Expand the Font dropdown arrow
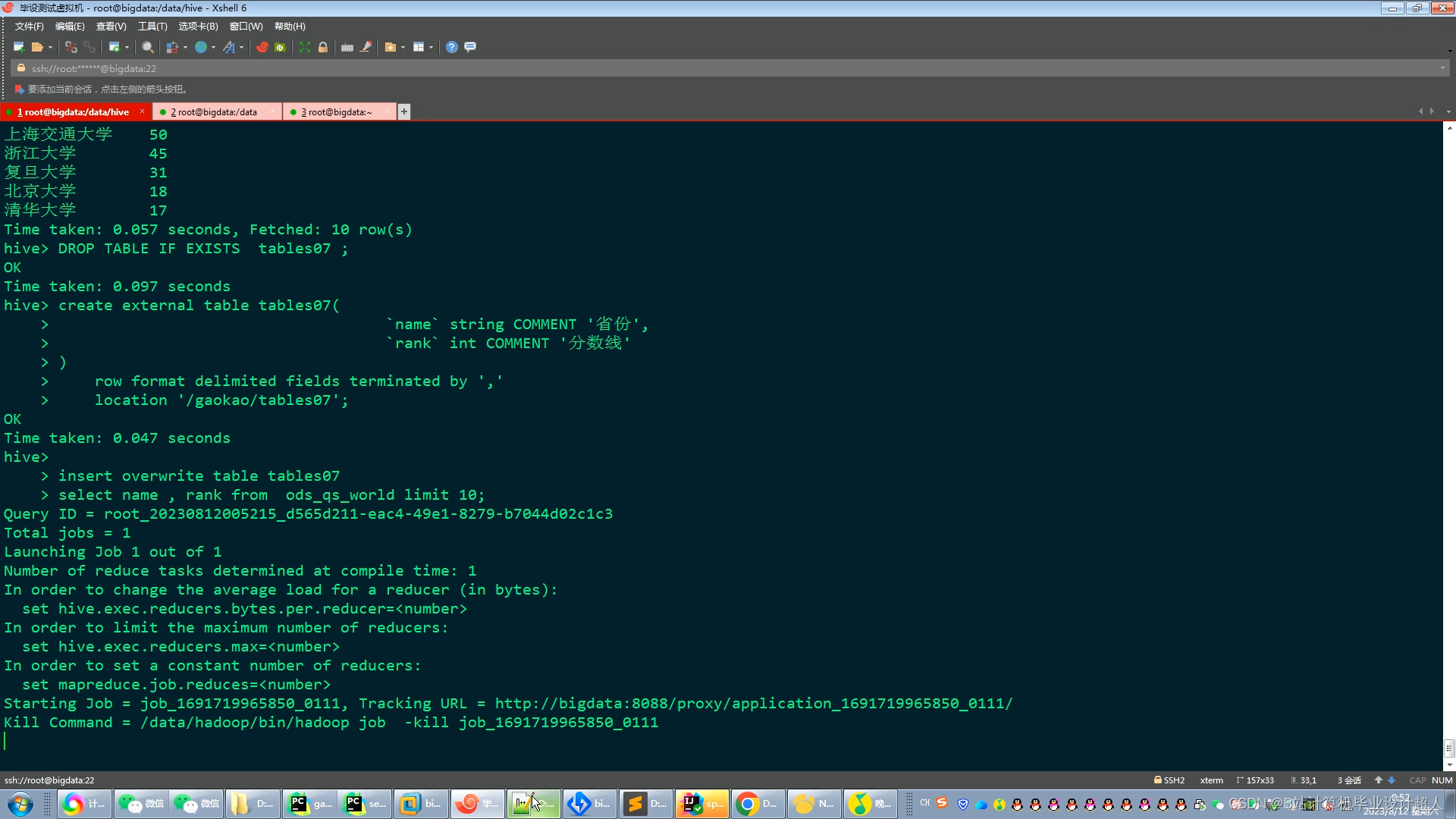The image size is (1456, 819). 241,47
